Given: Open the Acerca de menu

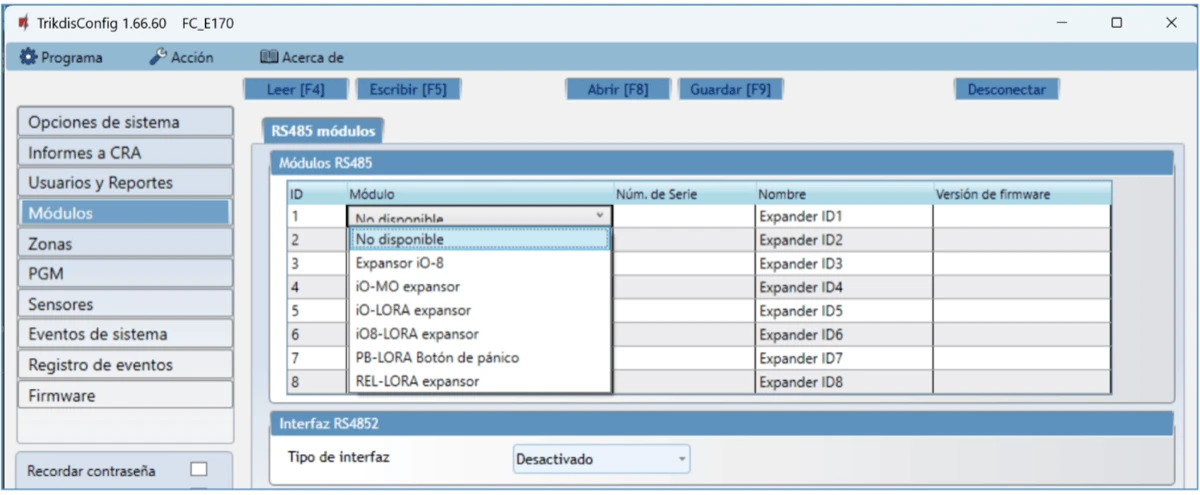Looking at the screenshot, I should (302, 58).
